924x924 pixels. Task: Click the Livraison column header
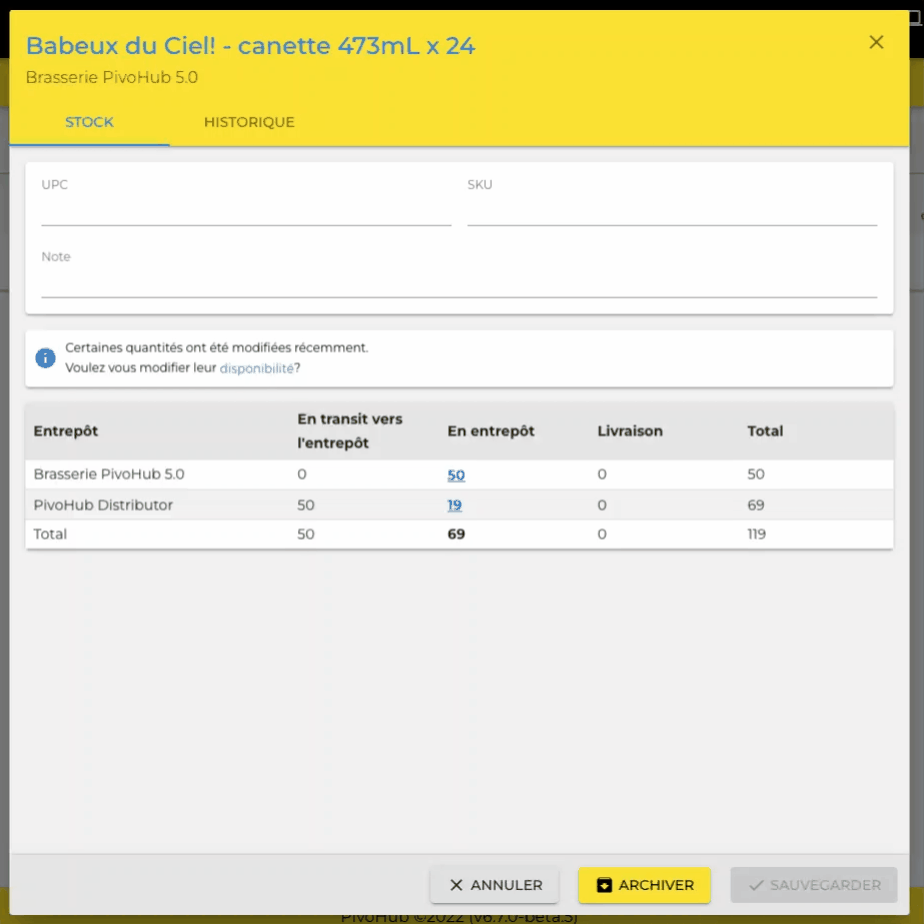pyautogui.click(x=630, y=431)
